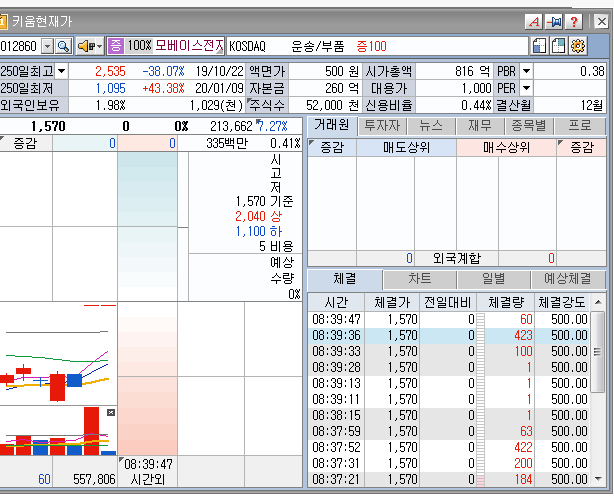Image resolution: width=614 pixels, height=496 pixels.
Task: Click the base price 1,570 기준
Action: click(x=264, y=201)
